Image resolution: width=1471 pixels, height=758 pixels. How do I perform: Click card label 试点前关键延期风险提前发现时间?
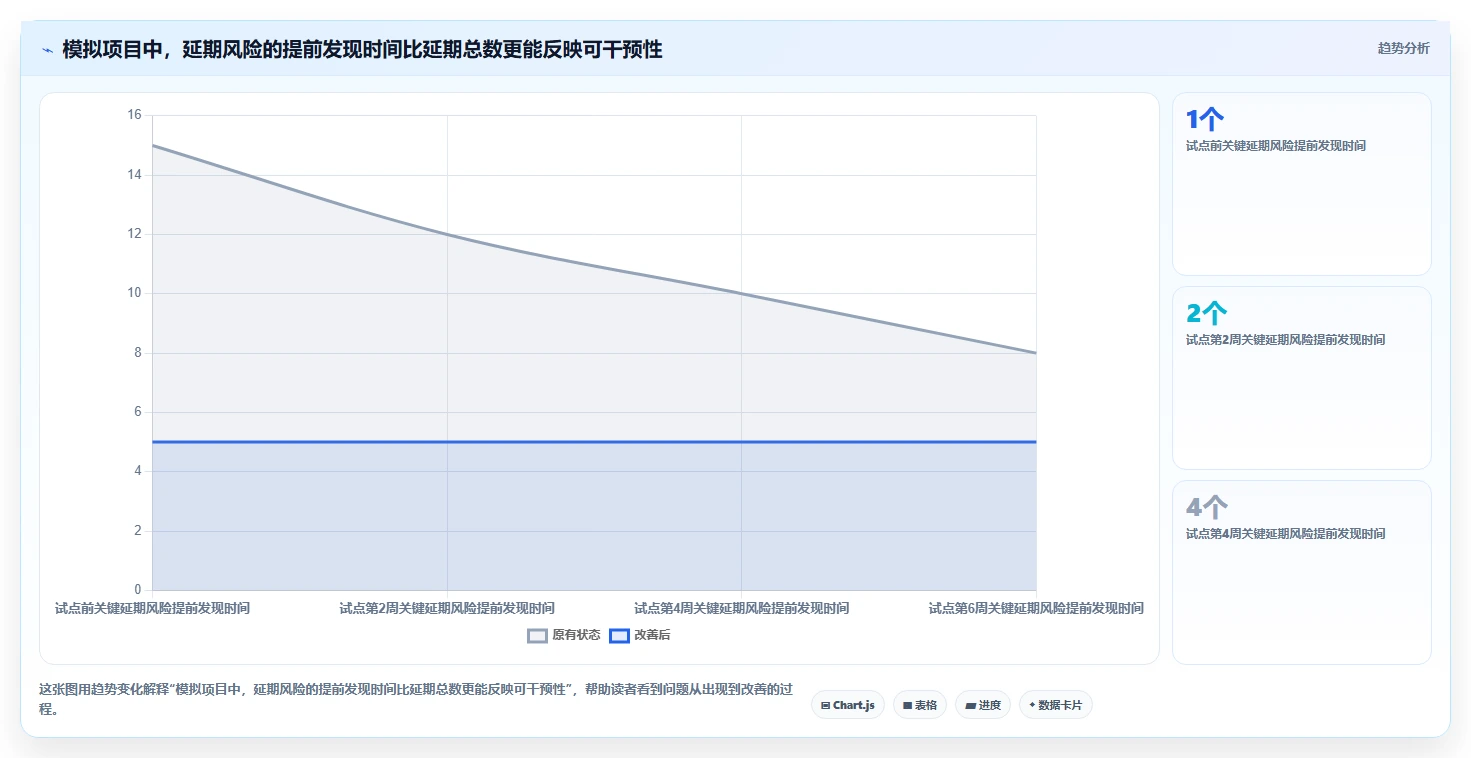(x=1276, y=146)
